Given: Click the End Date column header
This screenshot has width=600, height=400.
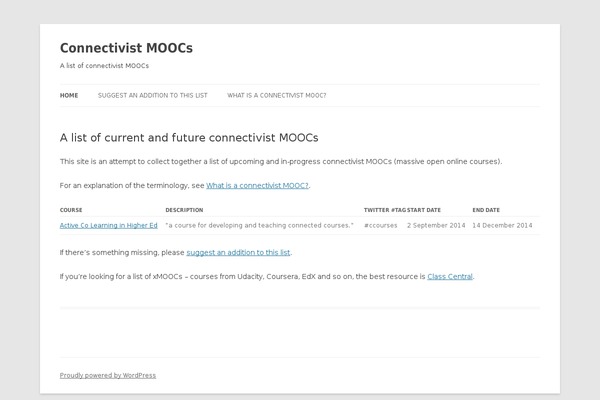Looking at the screenshot, I should coord(486,210).
